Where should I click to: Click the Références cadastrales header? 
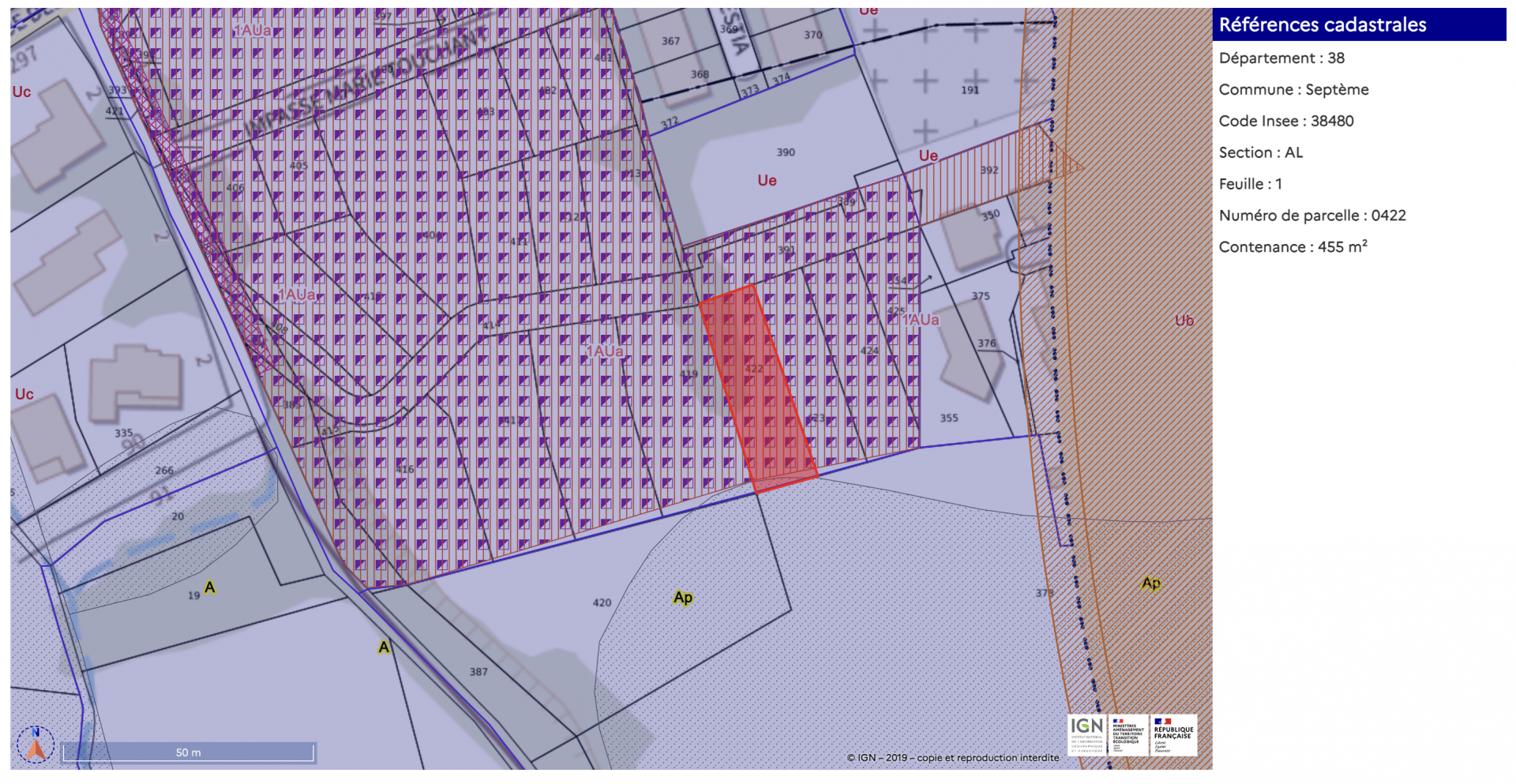[x=1323, y=25]
